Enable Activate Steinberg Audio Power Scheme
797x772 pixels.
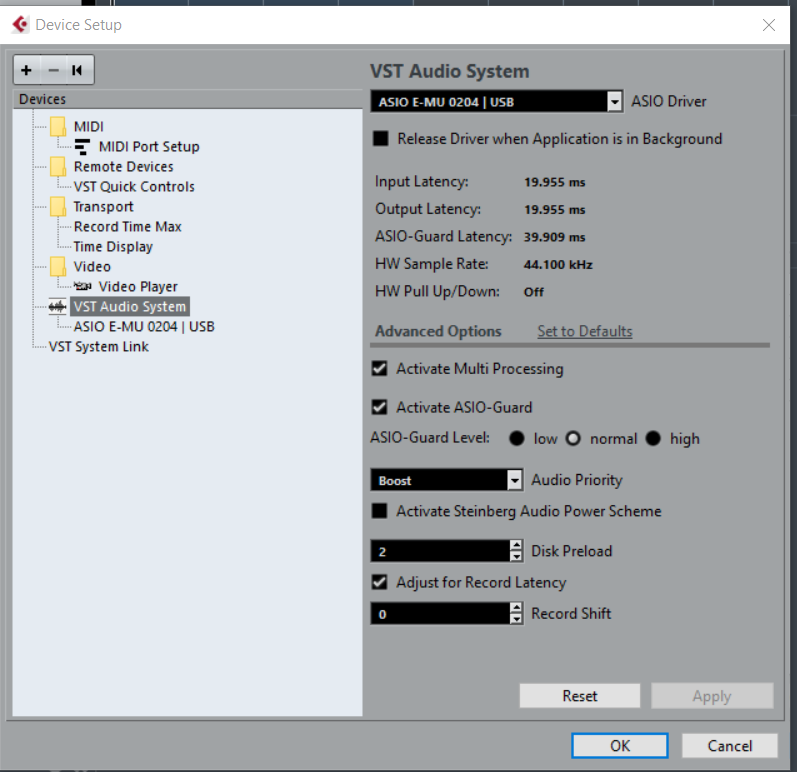coord(380,511)
